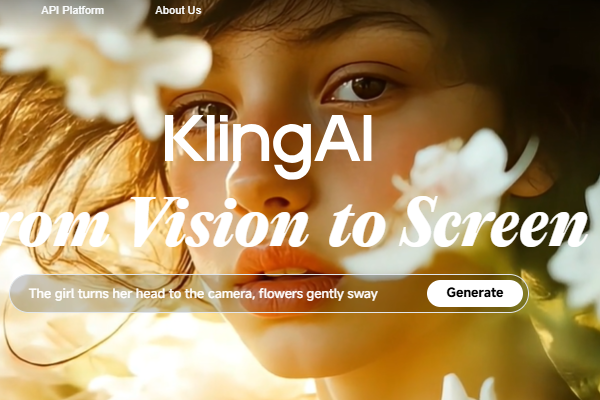
Task: Click the Generate button
Action: (x=475, y=293)
